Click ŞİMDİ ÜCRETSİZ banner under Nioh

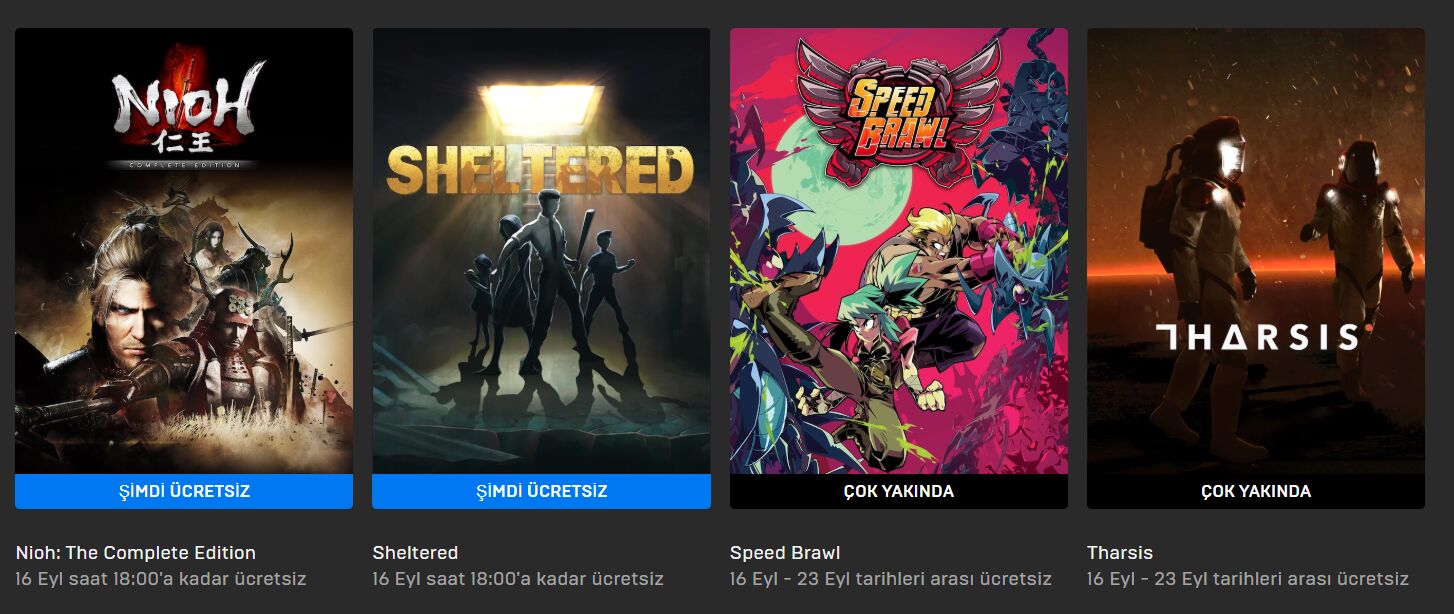click(184, 491)
